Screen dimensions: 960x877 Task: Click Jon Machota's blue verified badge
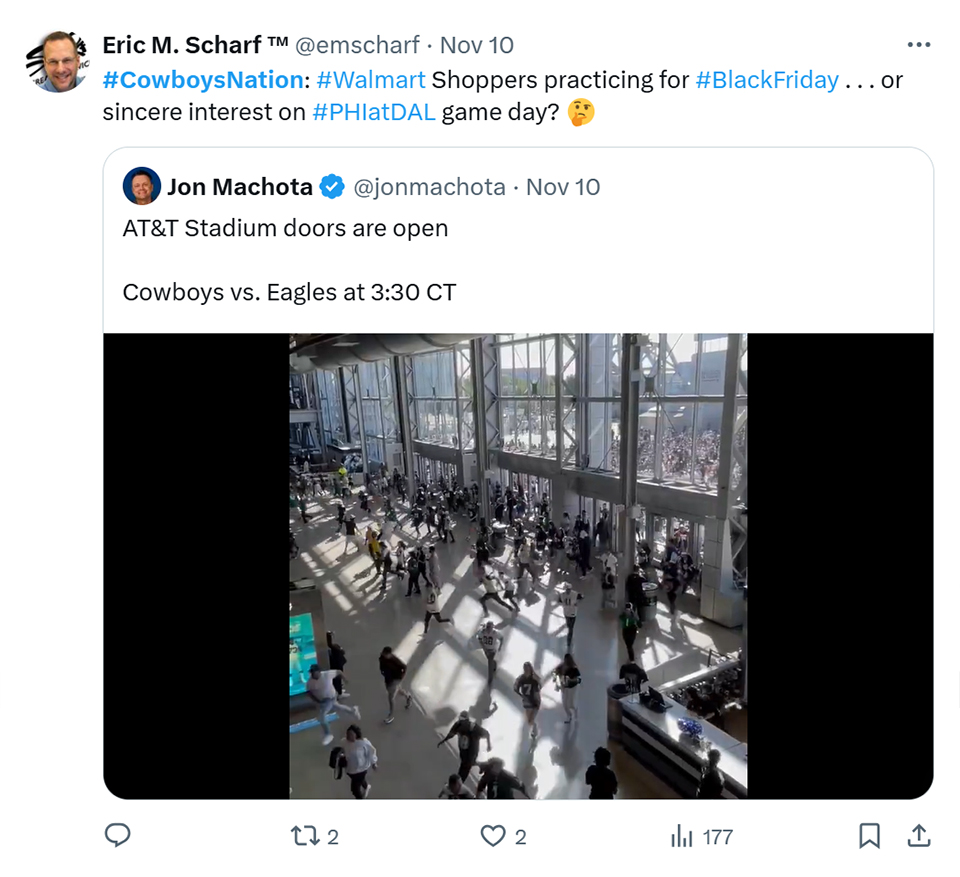click(332, 187)
